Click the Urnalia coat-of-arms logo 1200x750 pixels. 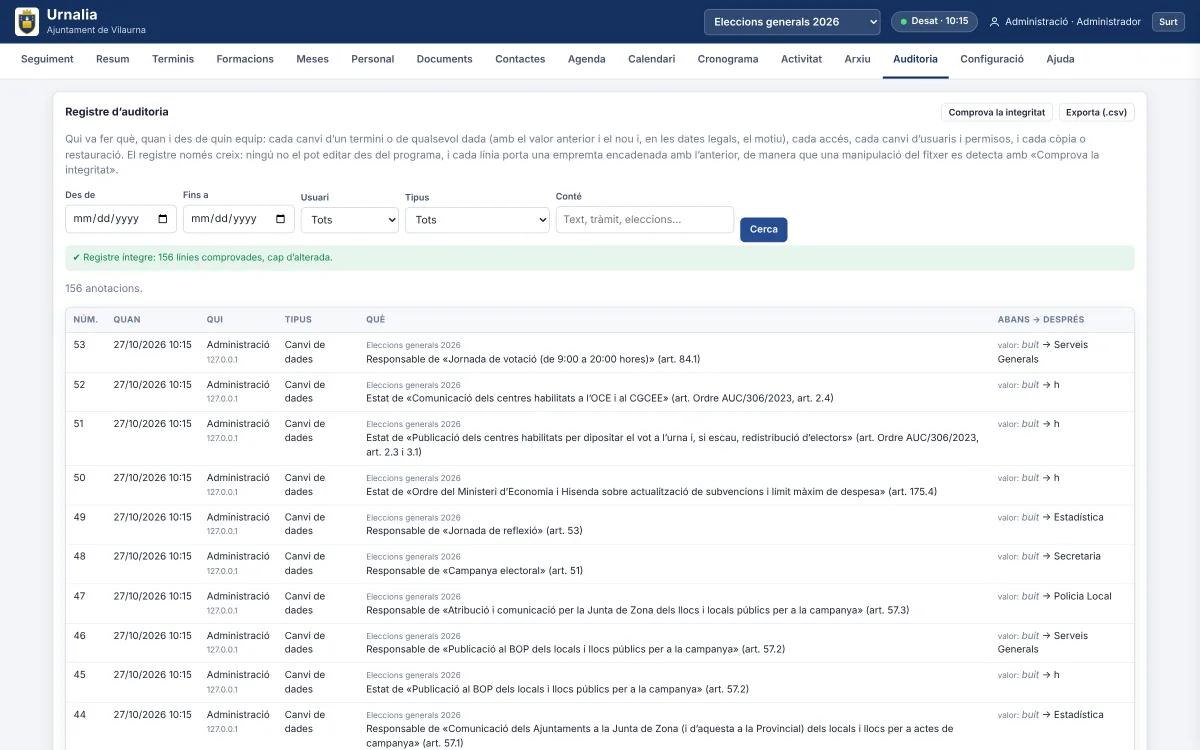click(x=27, y=21)
